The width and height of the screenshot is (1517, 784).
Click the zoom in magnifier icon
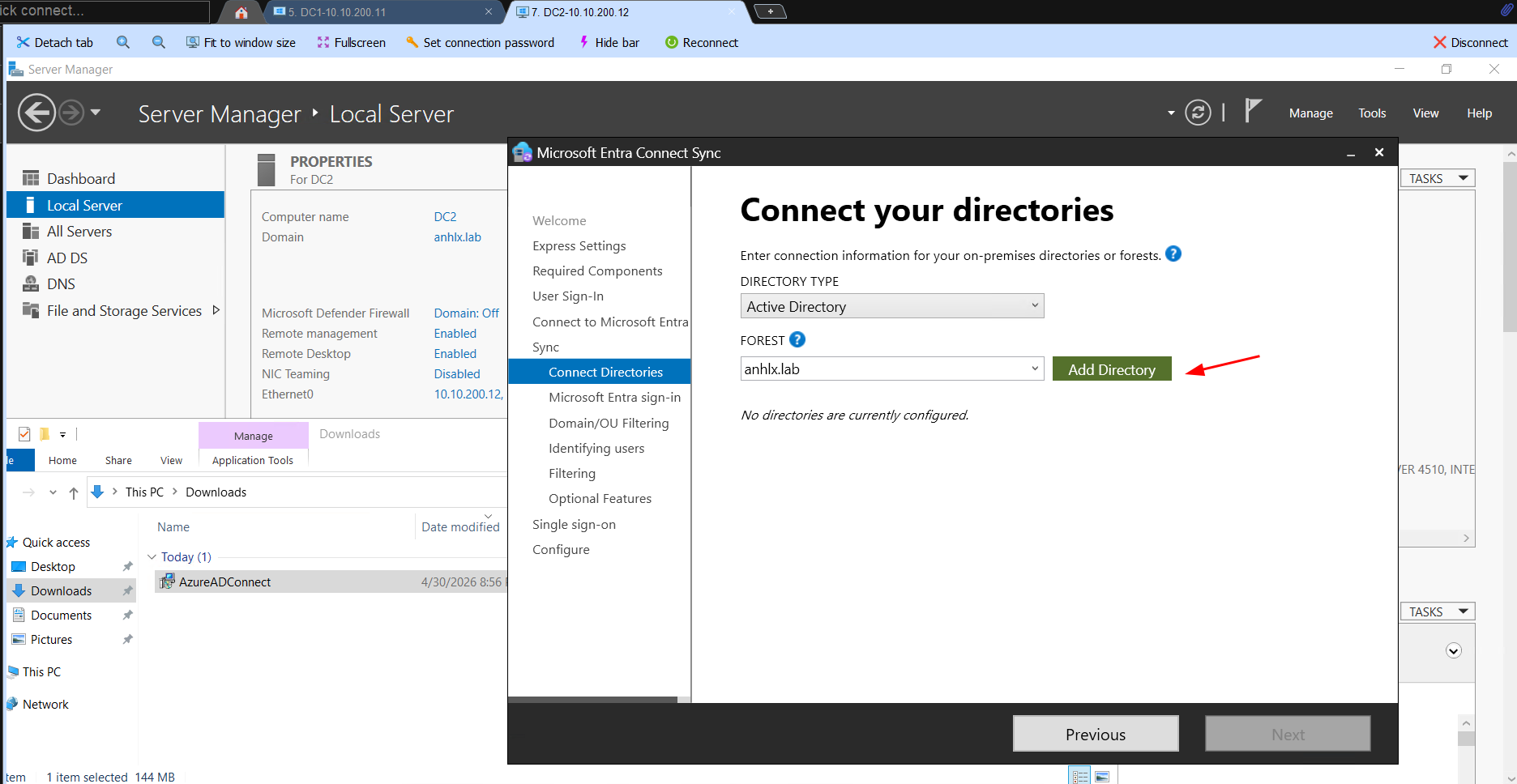click(123, 42)
